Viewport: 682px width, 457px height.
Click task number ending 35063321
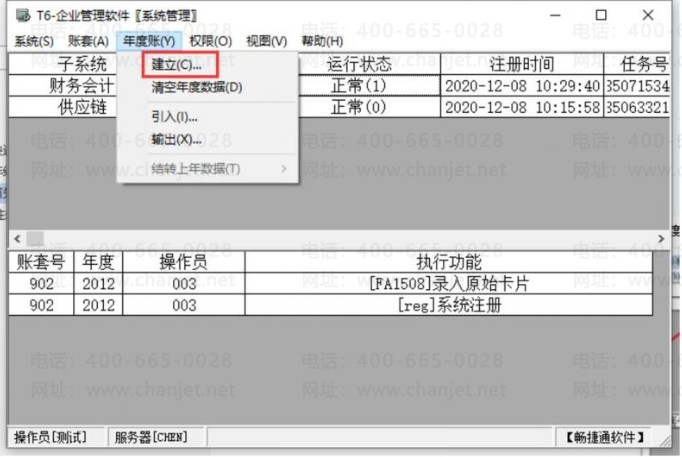point(637,107)
